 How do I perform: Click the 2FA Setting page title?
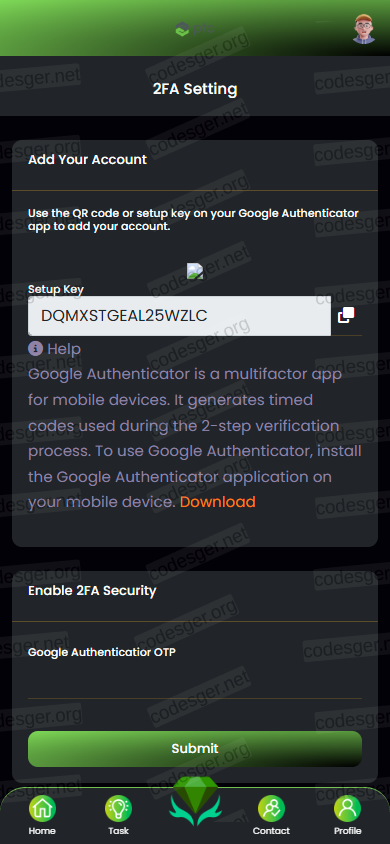[x=195, y=89]
